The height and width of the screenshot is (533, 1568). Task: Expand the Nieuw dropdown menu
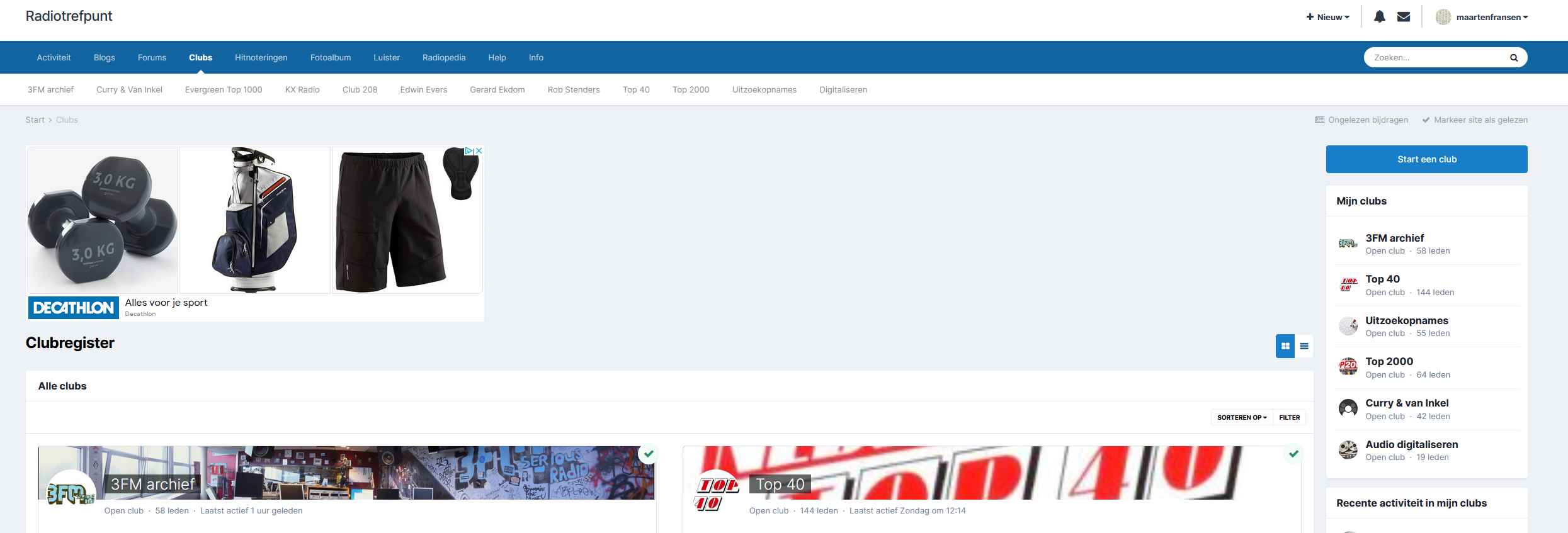[x=1327, y=17]
